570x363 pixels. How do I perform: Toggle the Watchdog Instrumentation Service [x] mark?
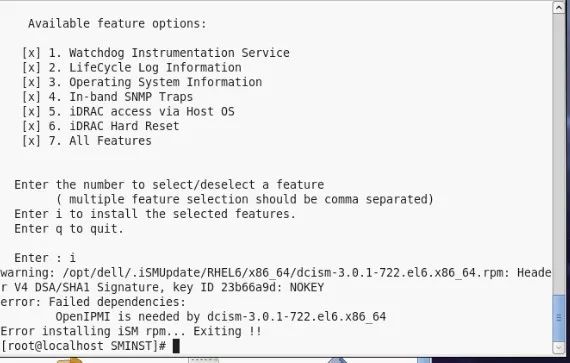pyautogui.click(x=31, y=53)
